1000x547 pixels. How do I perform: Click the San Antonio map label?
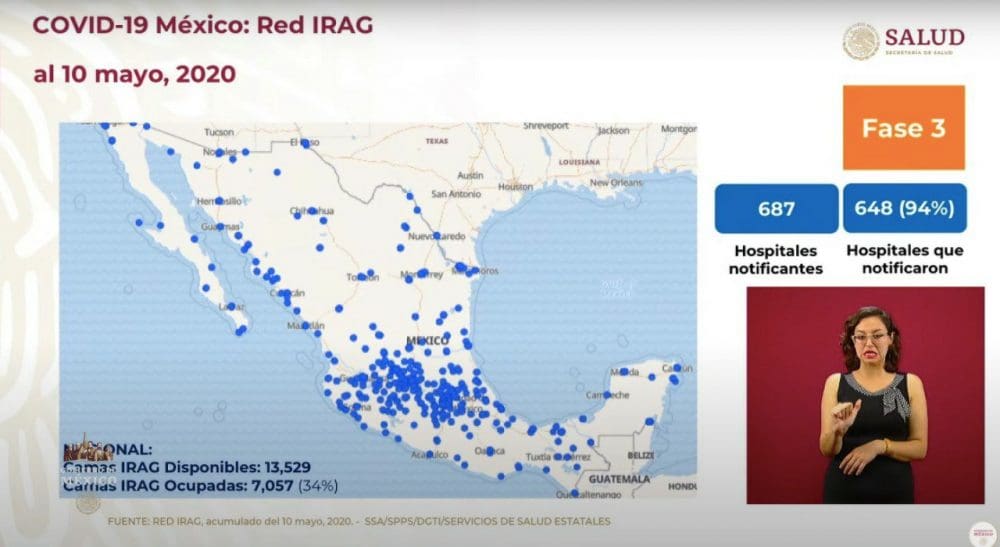coord(455,194)
